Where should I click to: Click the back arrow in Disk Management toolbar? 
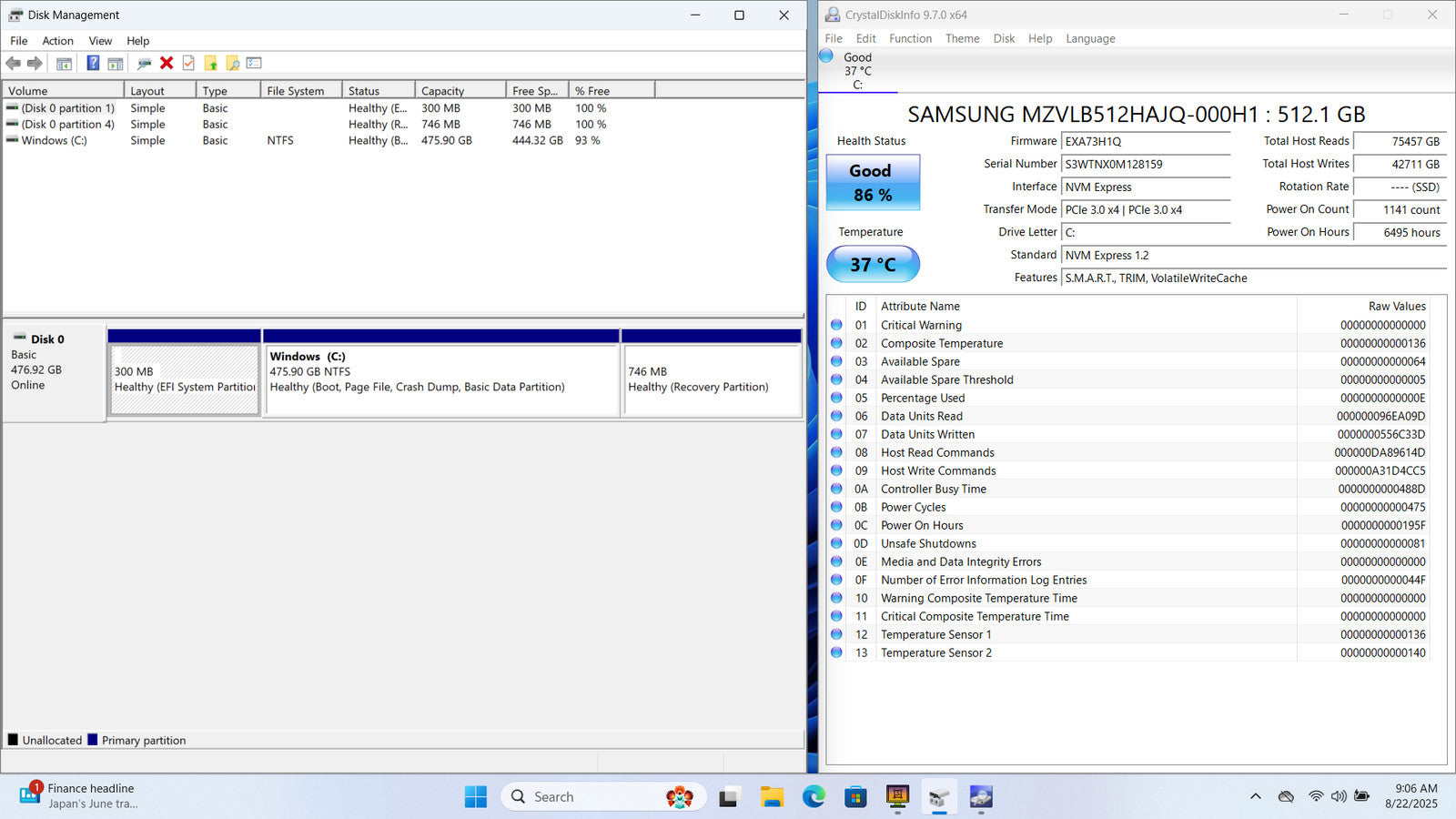point(14,63)
